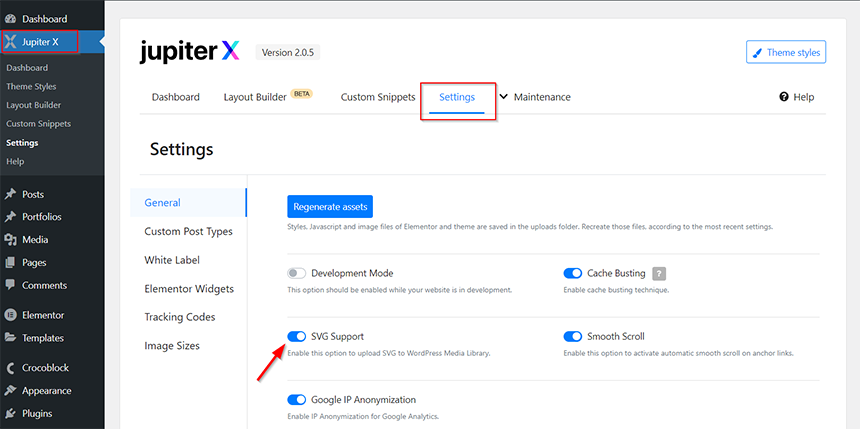Disable the SVG Support toggle
860x429 pixels.
click(x=297, y=336)
